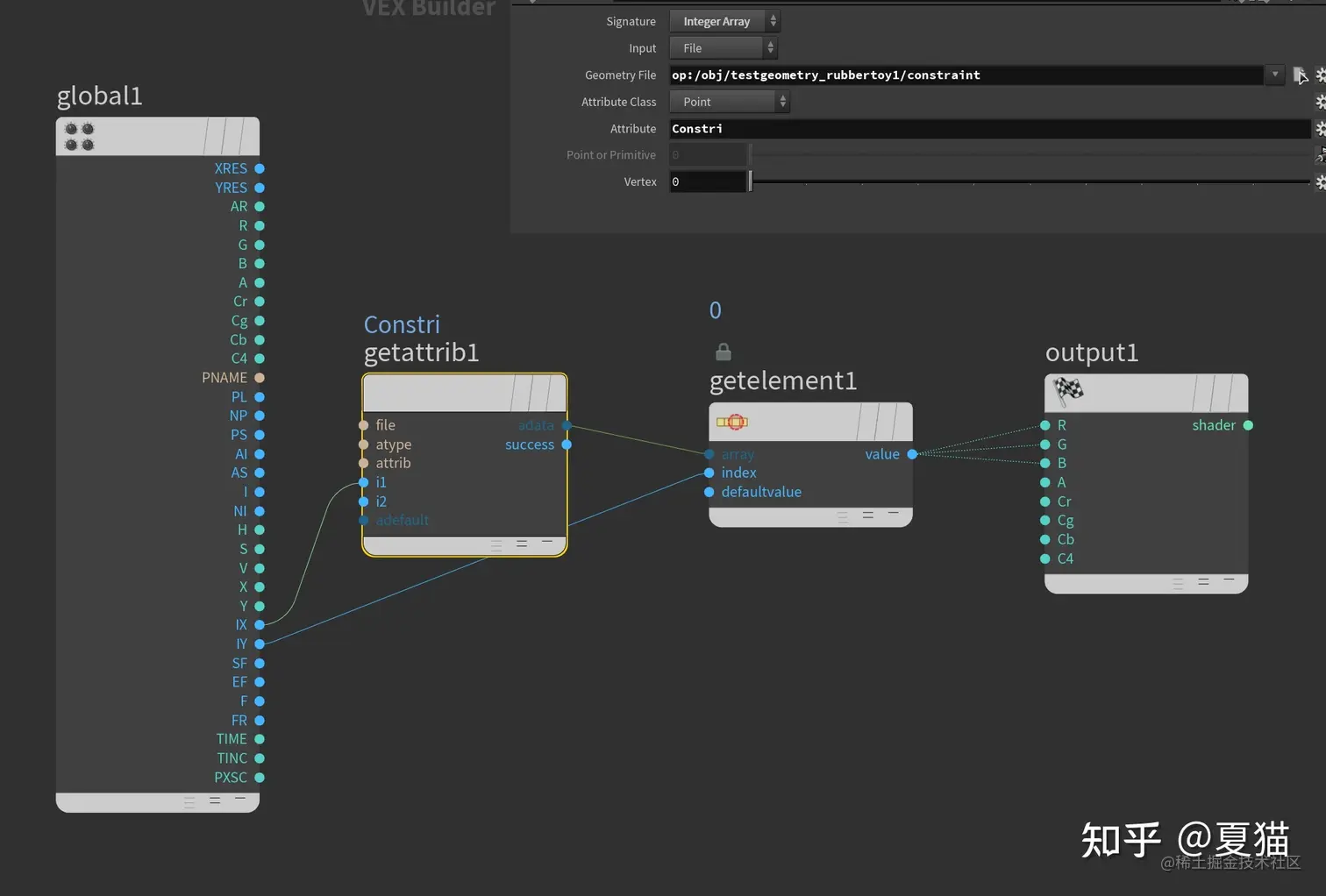Click the getattrib1 node name label
Viewport: 1326px width, 896px height.
pyautogui.click(x=422, y=352)
